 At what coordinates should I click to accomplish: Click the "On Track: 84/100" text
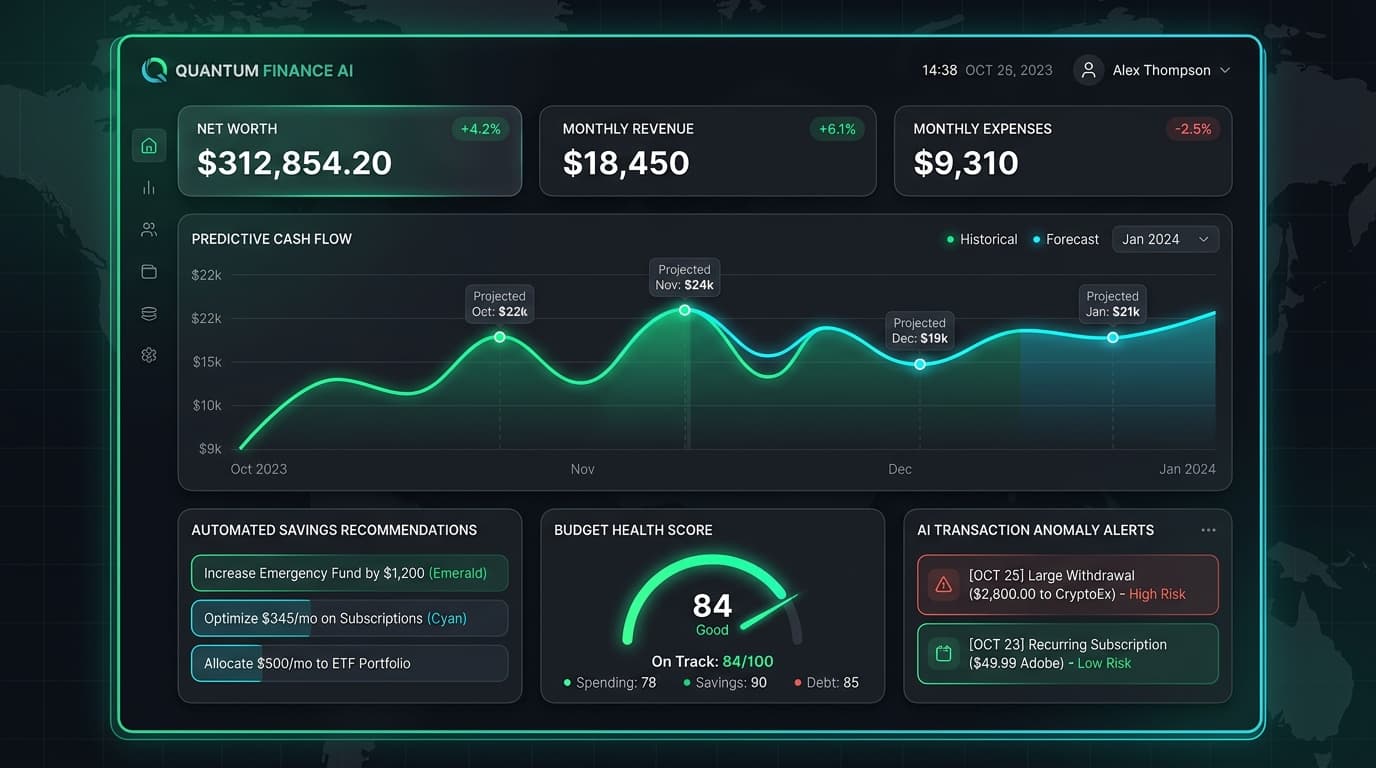(x=712, y=661)
